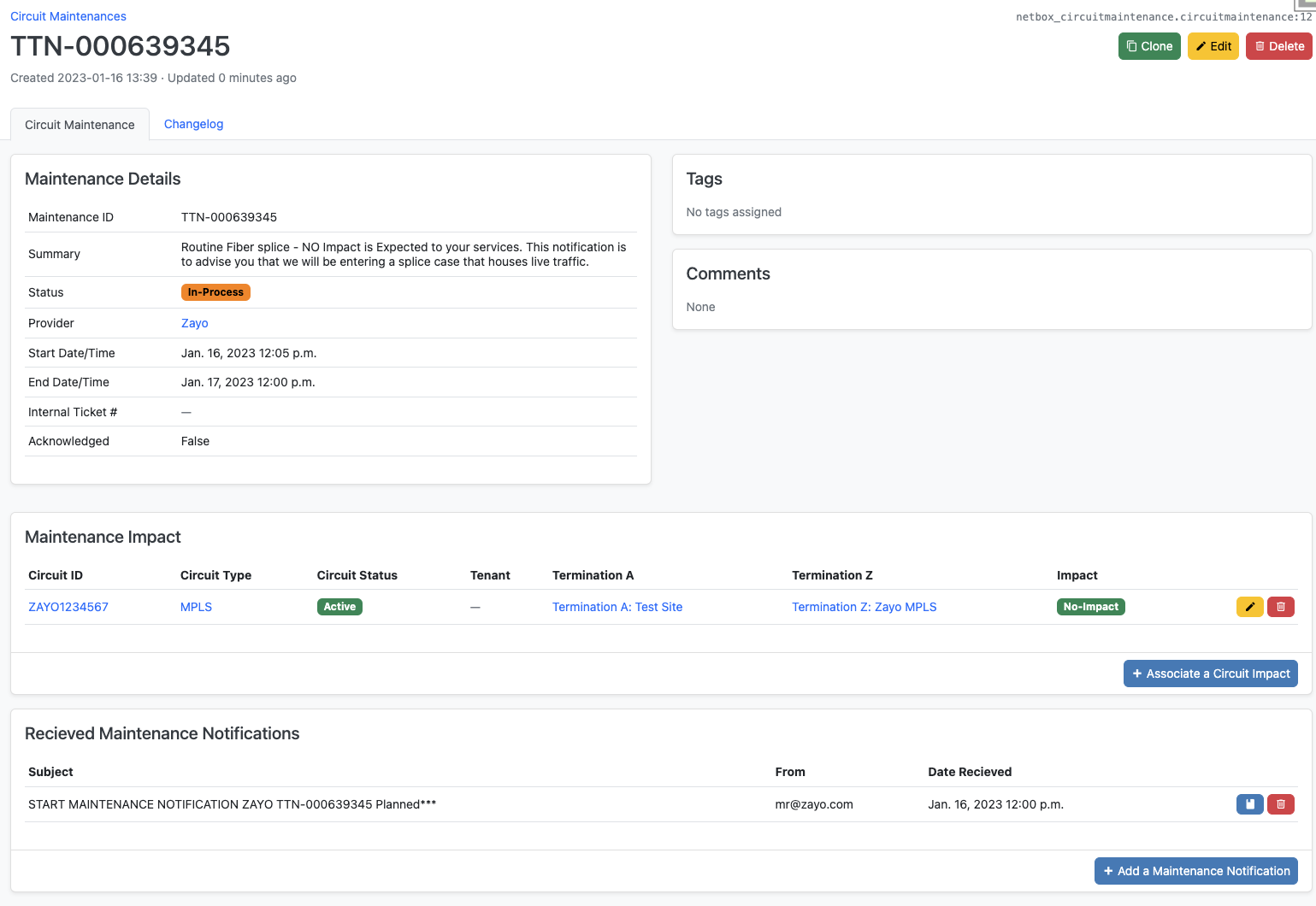Open circuit ZAYO1234567 link

(x=68, y=607)
